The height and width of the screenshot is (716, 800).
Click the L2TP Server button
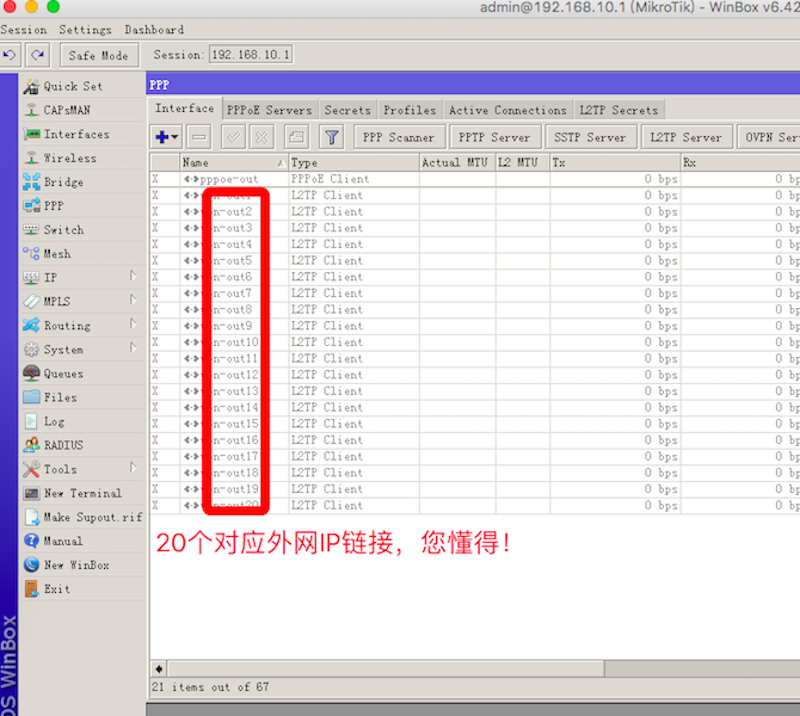pos(685,137)
